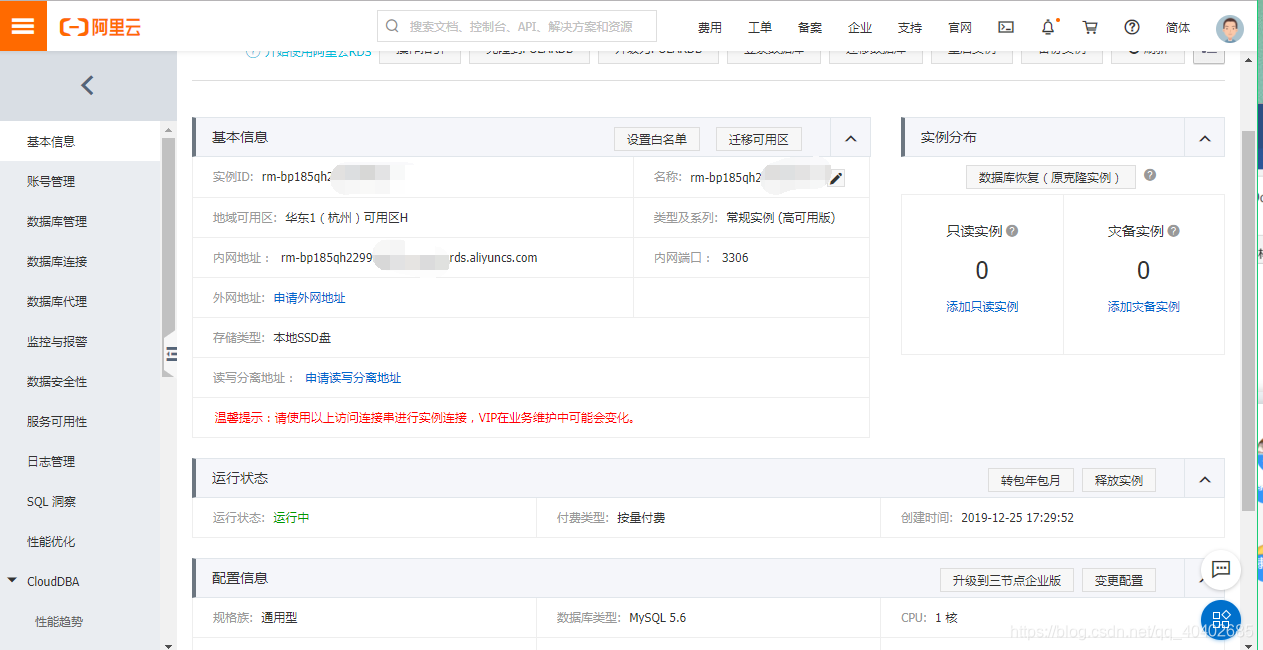This screenshot has width=1263, height=650.
Task: Click 添加只读实例 link
Action: tap(981, 306)
